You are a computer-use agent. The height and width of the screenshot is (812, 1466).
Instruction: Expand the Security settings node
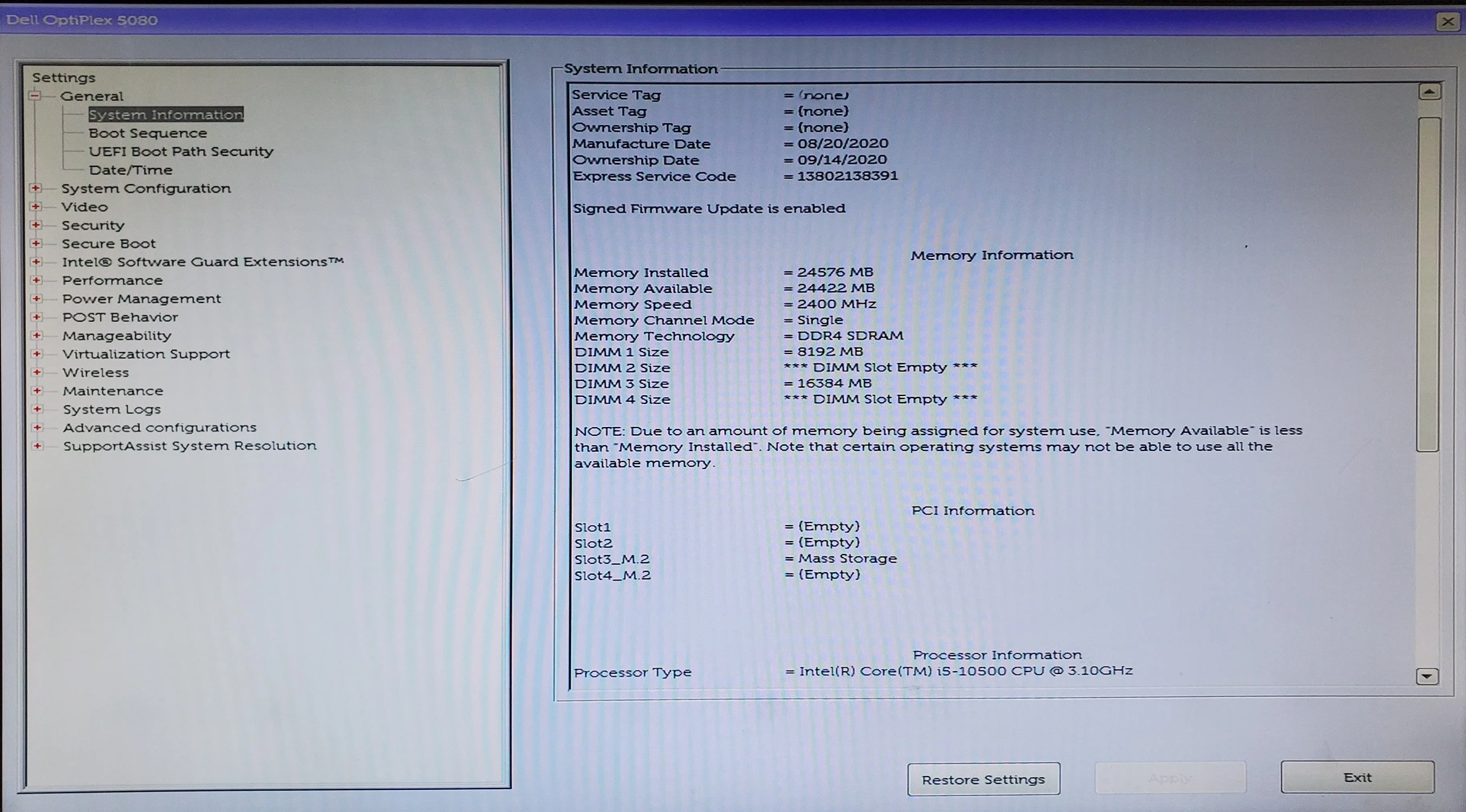35,225
